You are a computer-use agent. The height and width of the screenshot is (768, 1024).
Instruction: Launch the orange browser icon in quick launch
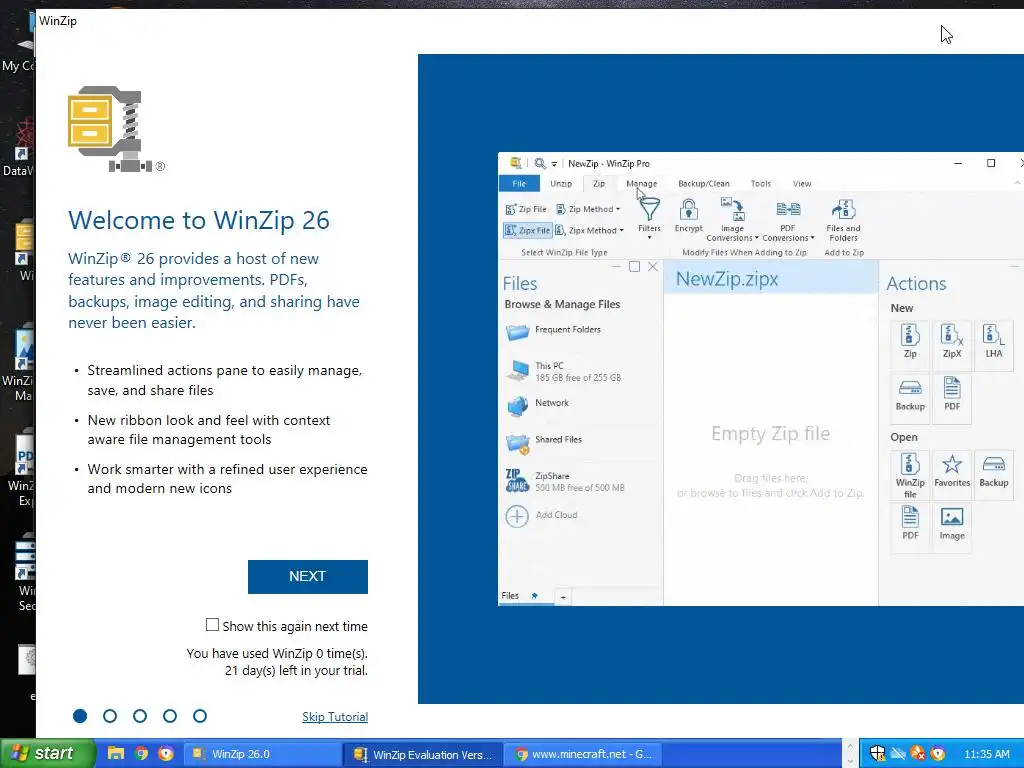(166, 754)
